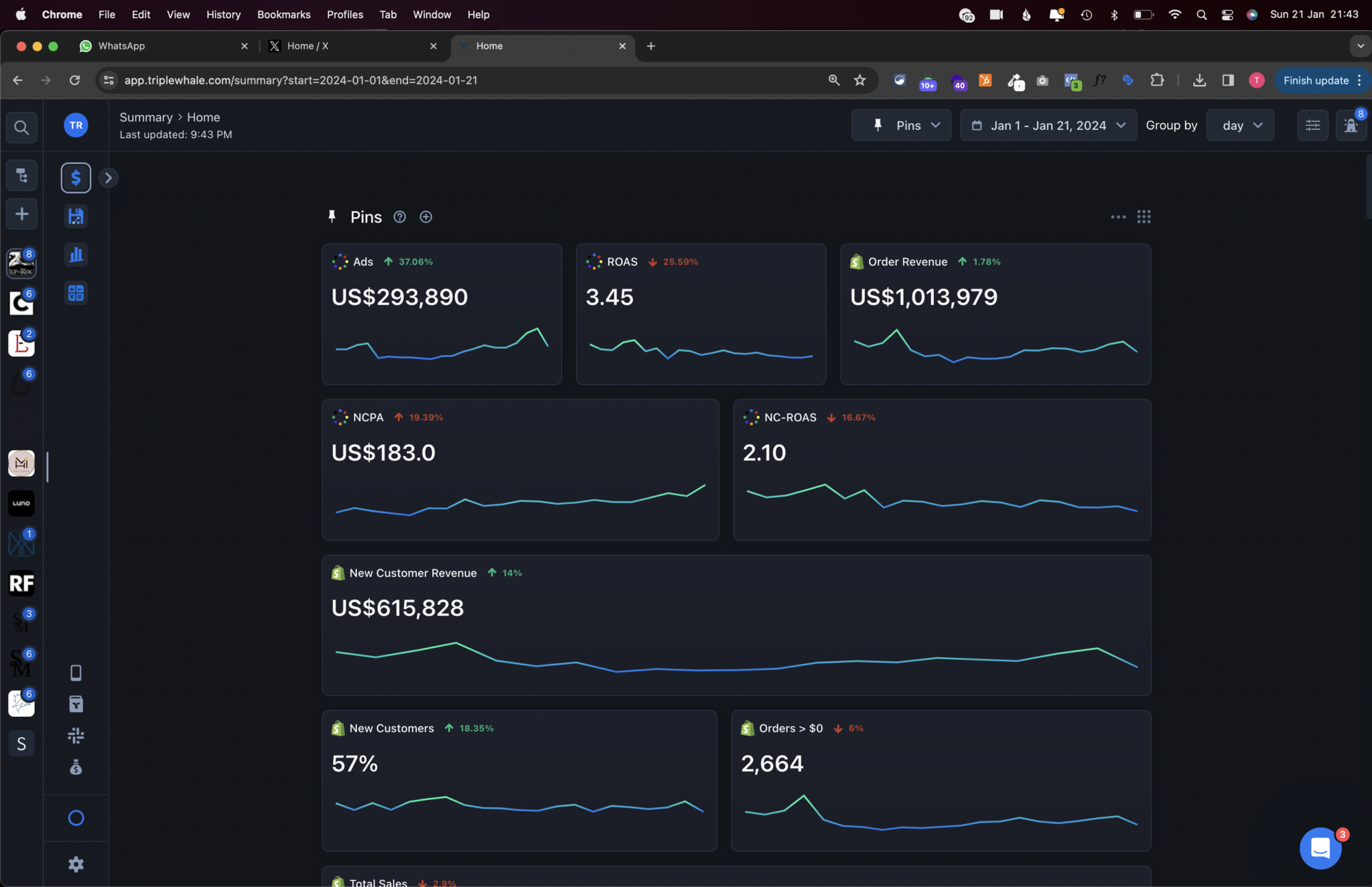Screen dimensions: 1372x887
Task: Switch to the Luno shop icon
Action: point(21,503)
